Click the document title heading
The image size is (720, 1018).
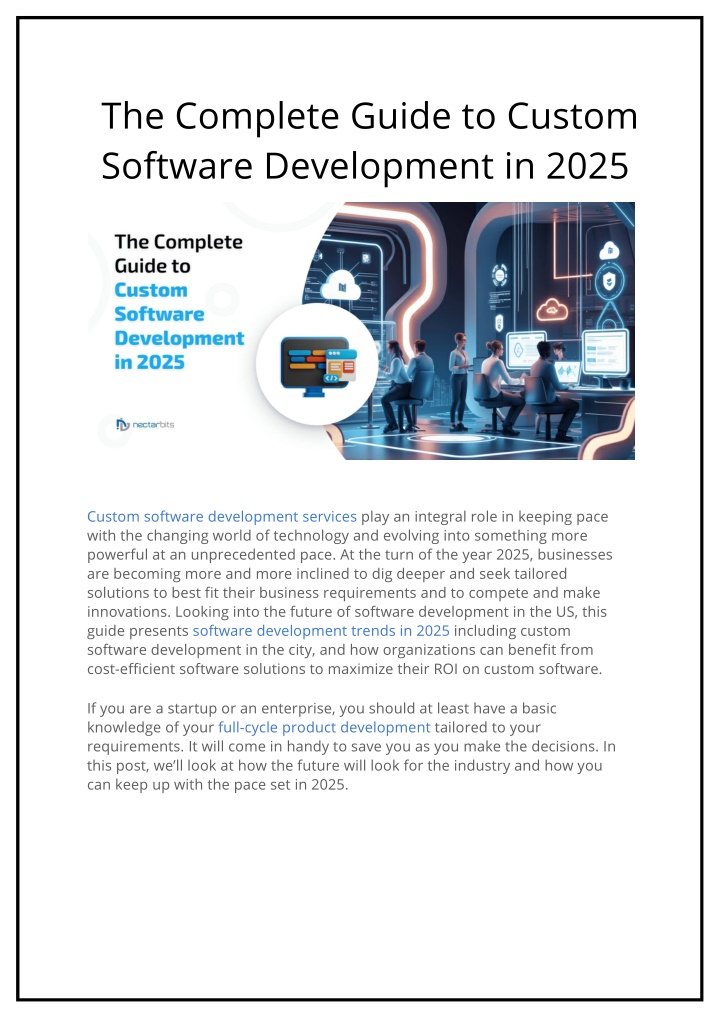pyautogui.click(x=369, y=140)
